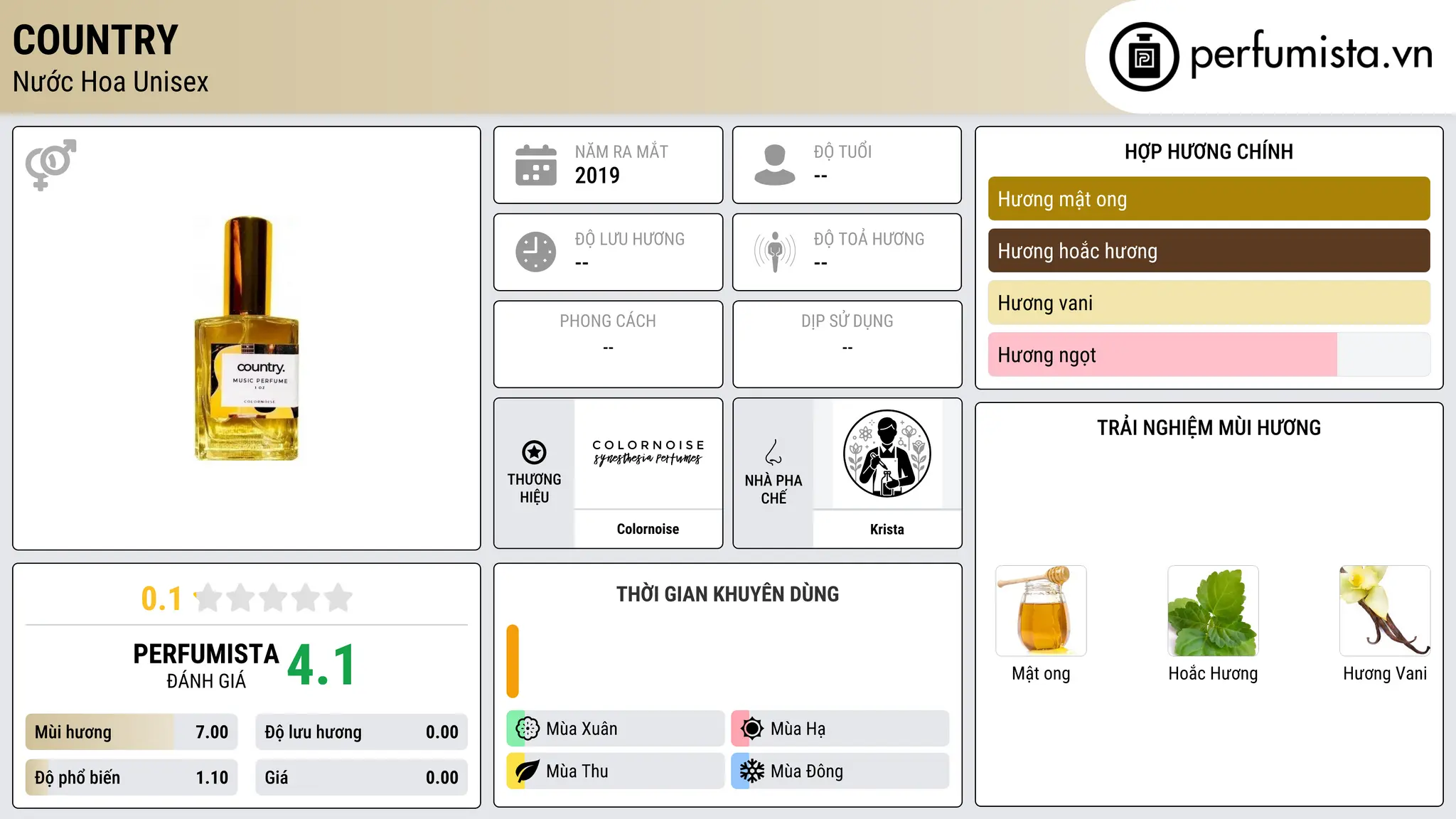Select the Mùa Thu season button
Screen dimensions: 1456x819
coord(615,771)
